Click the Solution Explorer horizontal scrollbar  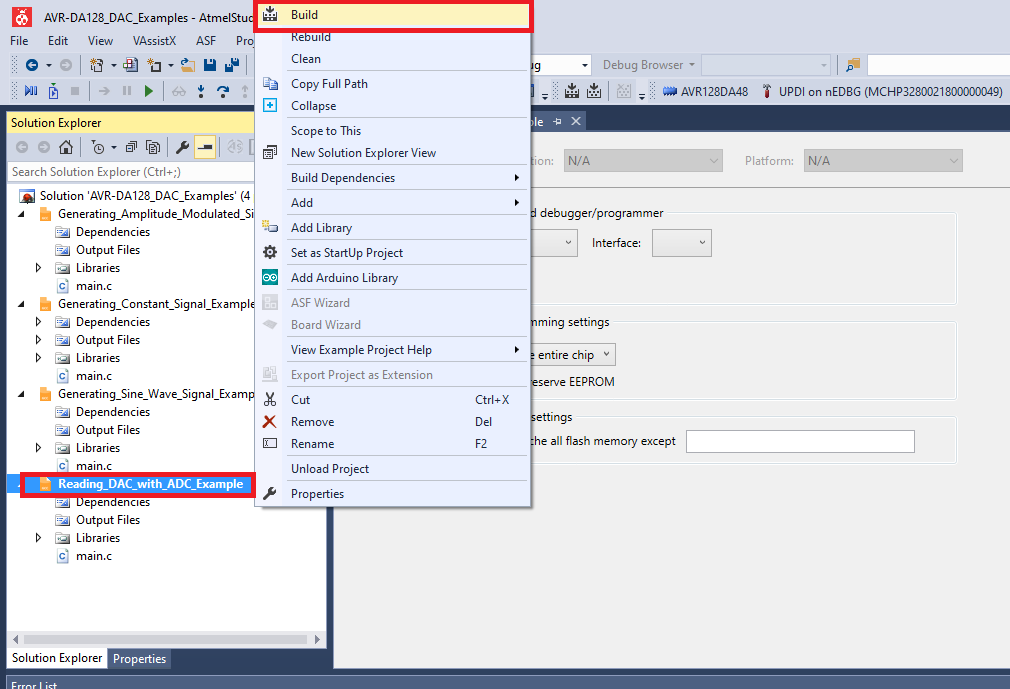(166, 639)
